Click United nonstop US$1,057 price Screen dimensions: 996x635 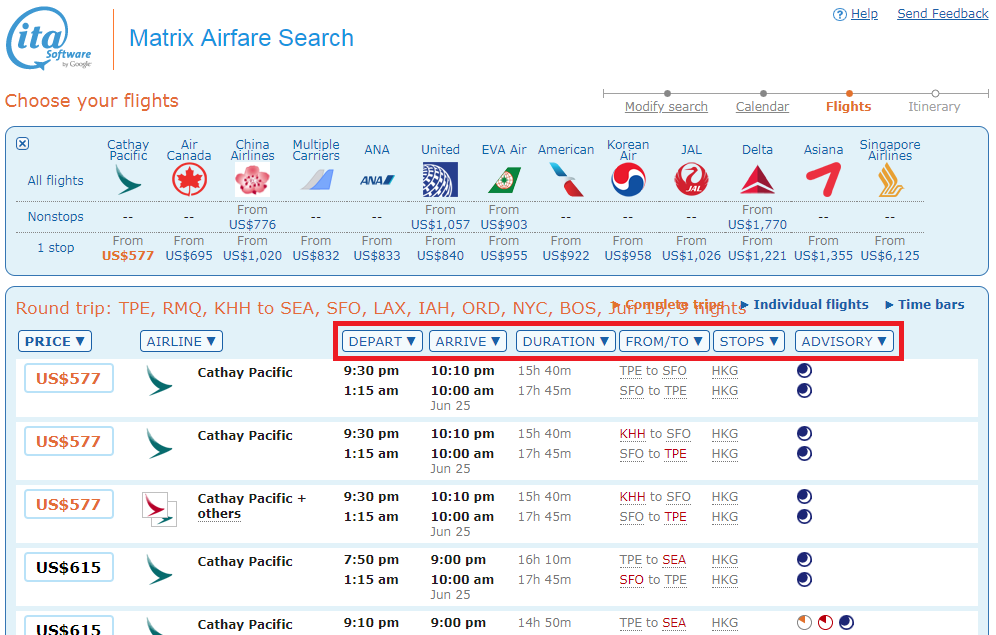(440, 224)
